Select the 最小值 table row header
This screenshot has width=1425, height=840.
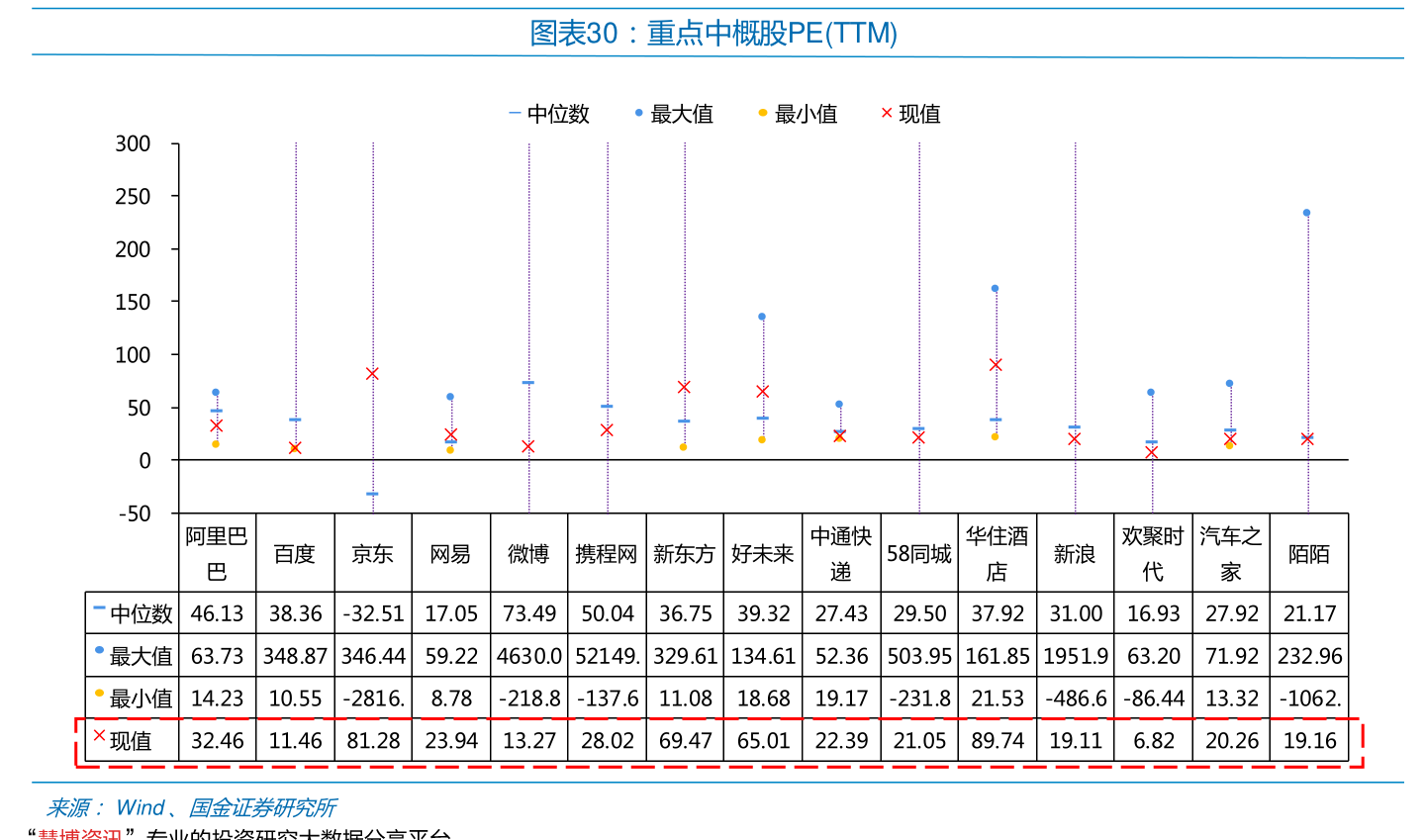(x=133, y=699)
